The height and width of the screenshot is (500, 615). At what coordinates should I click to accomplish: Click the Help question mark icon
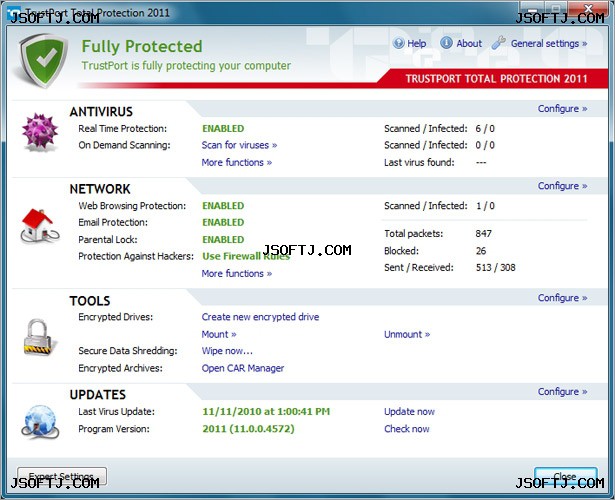point(398,43)
